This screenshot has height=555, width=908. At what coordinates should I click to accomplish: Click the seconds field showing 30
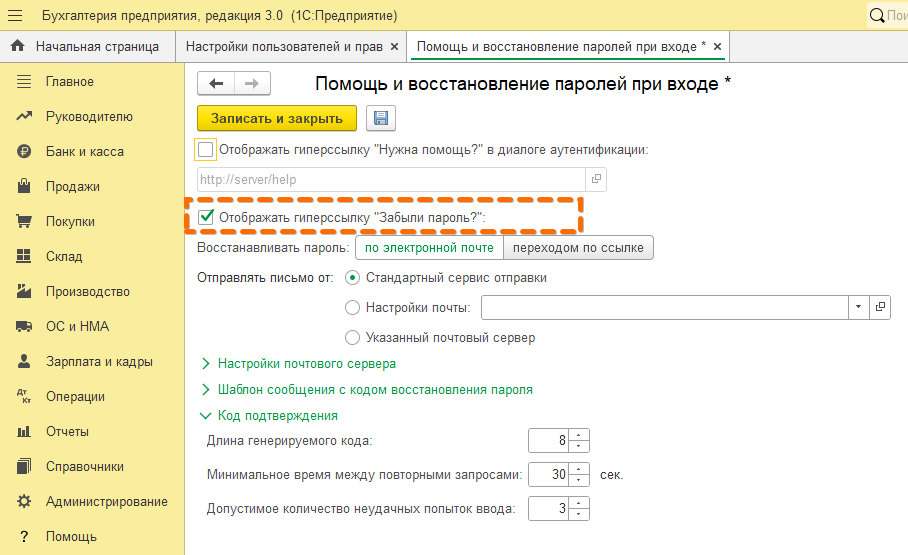pyautogui.click(x=548, y=474)
